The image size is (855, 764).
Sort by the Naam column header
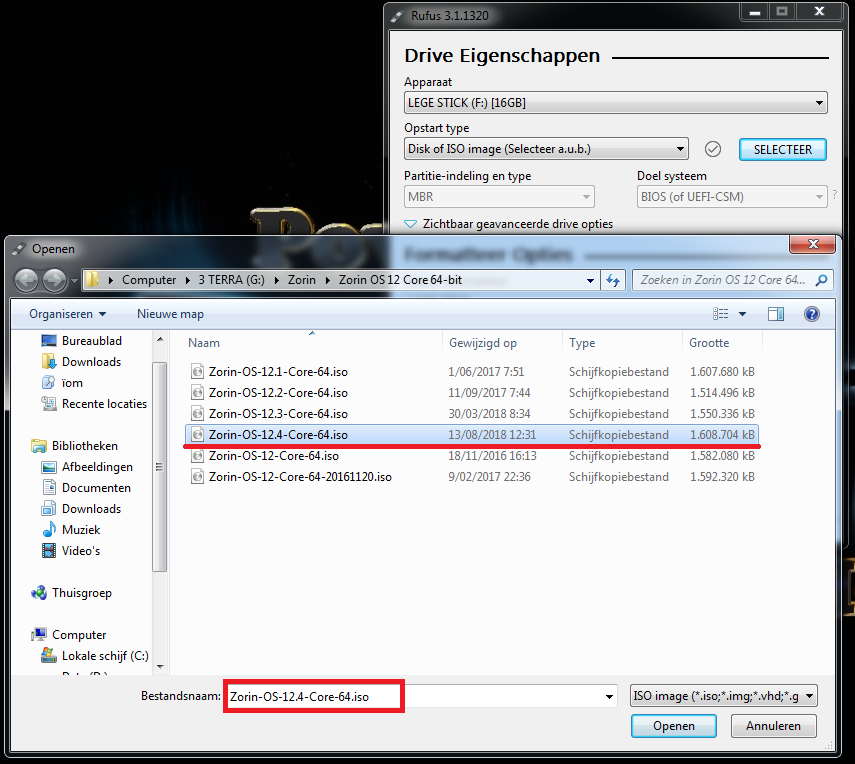(204, 343)
